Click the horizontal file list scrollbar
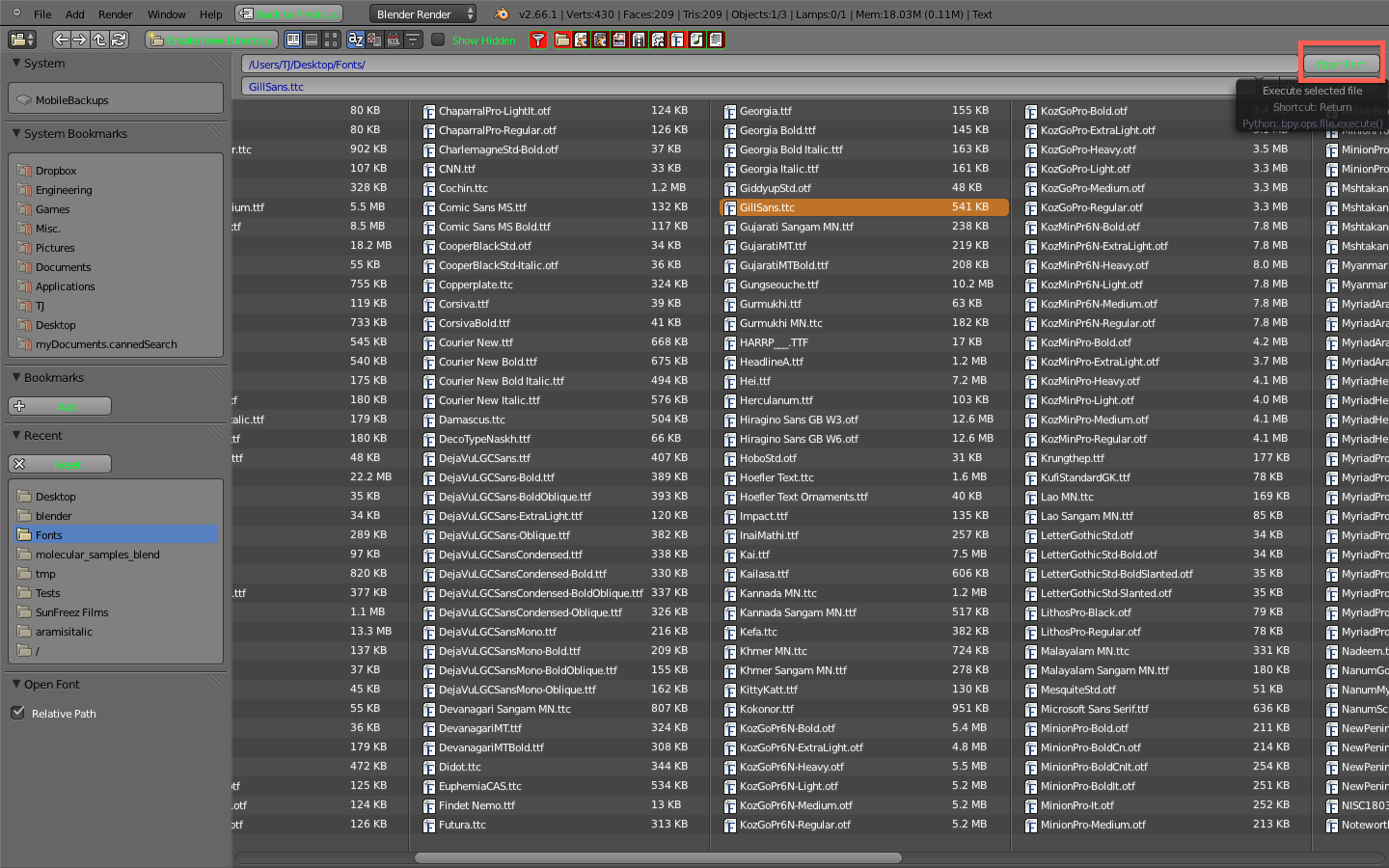The height and width of the screenshot is (868, 1389). (659, 857)
